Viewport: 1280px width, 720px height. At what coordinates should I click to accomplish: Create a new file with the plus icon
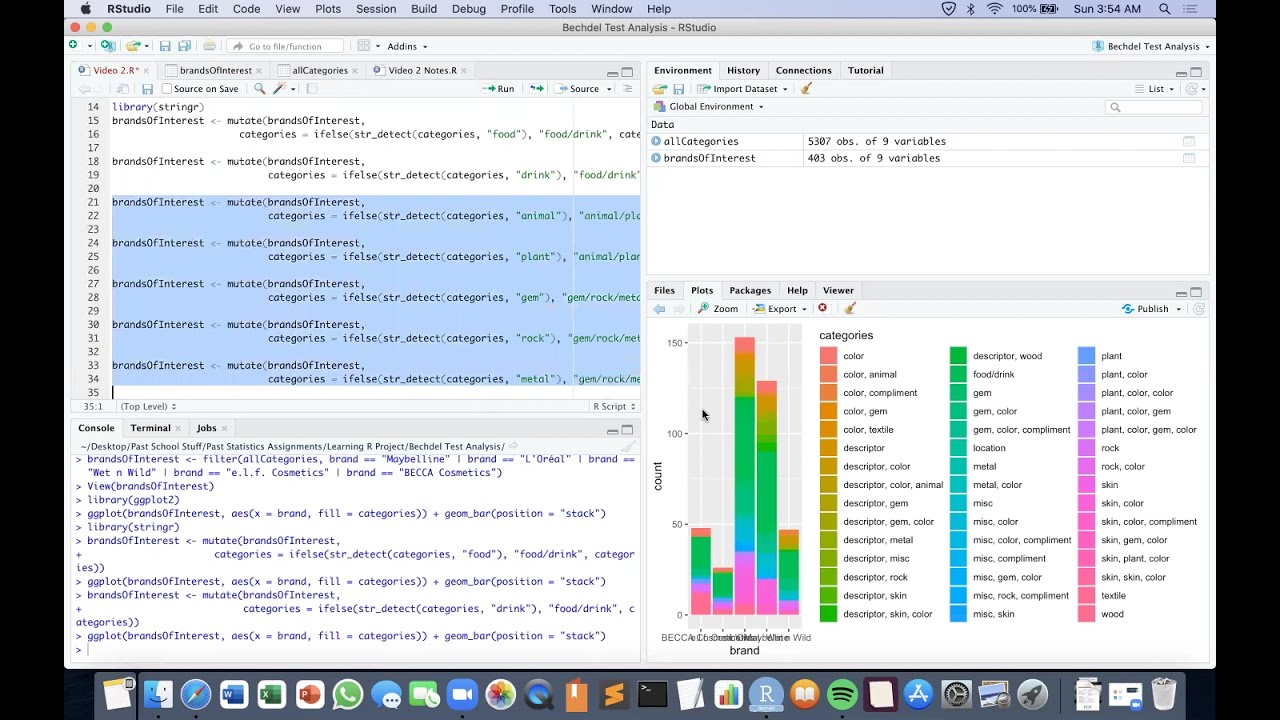click(73, 46)
